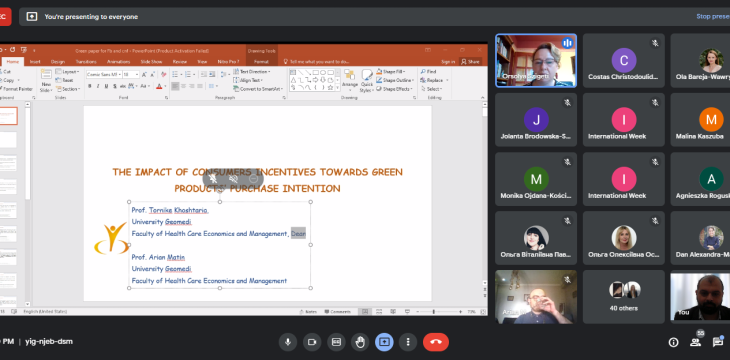Align text right in Paragraph group
Screen dimensions: 730x360
pyautogui.click(x=192, y=86)
